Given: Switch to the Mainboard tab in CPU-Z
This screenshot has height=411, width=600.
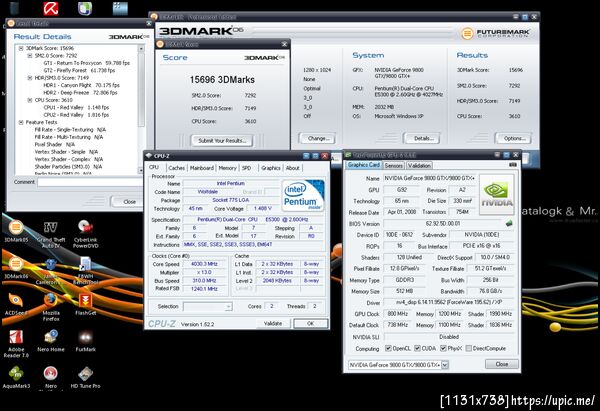Looking at the screenshot, I should point(202,168).
